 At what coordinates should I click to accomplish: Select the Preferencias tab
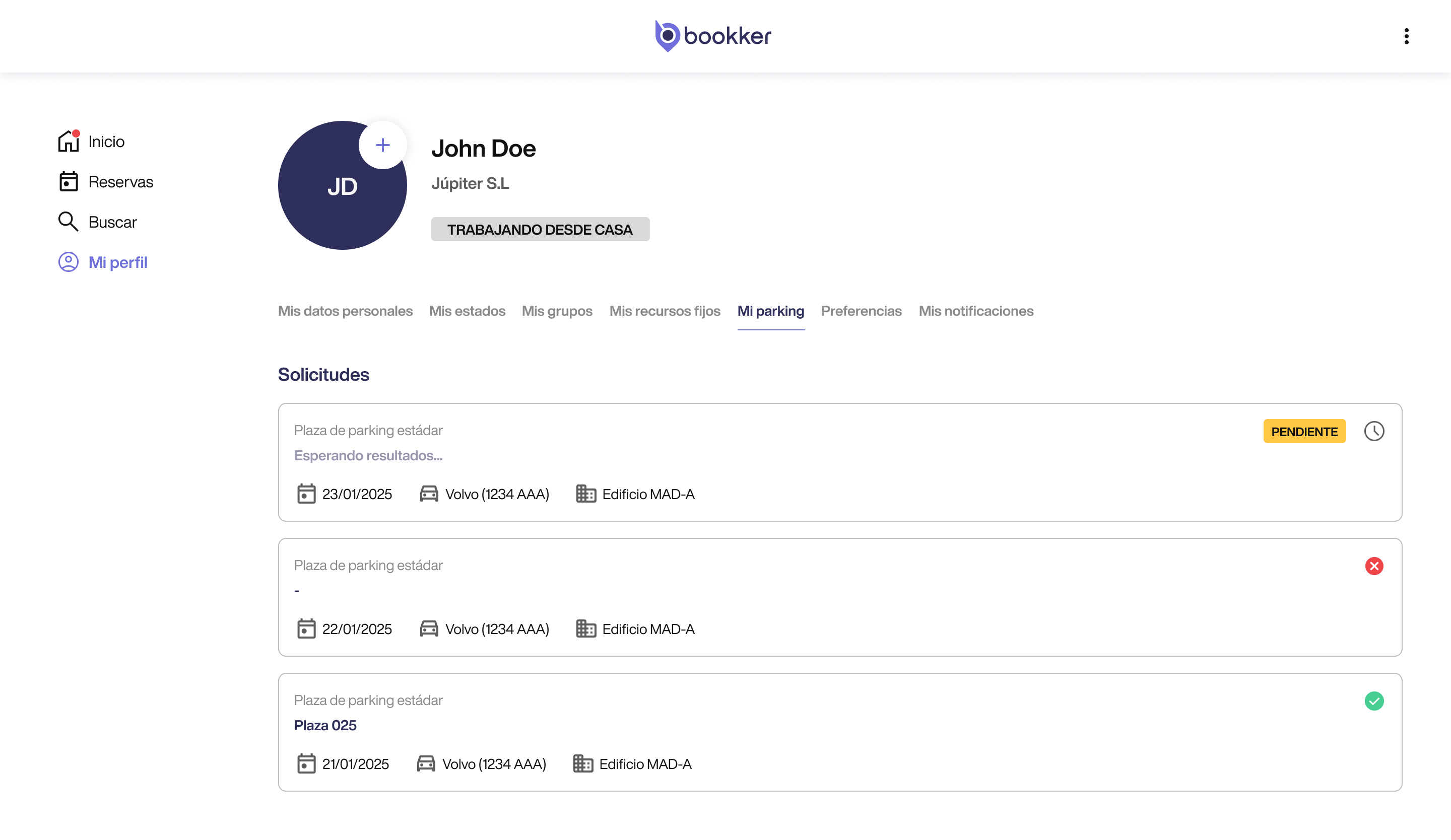click(861, 311)
